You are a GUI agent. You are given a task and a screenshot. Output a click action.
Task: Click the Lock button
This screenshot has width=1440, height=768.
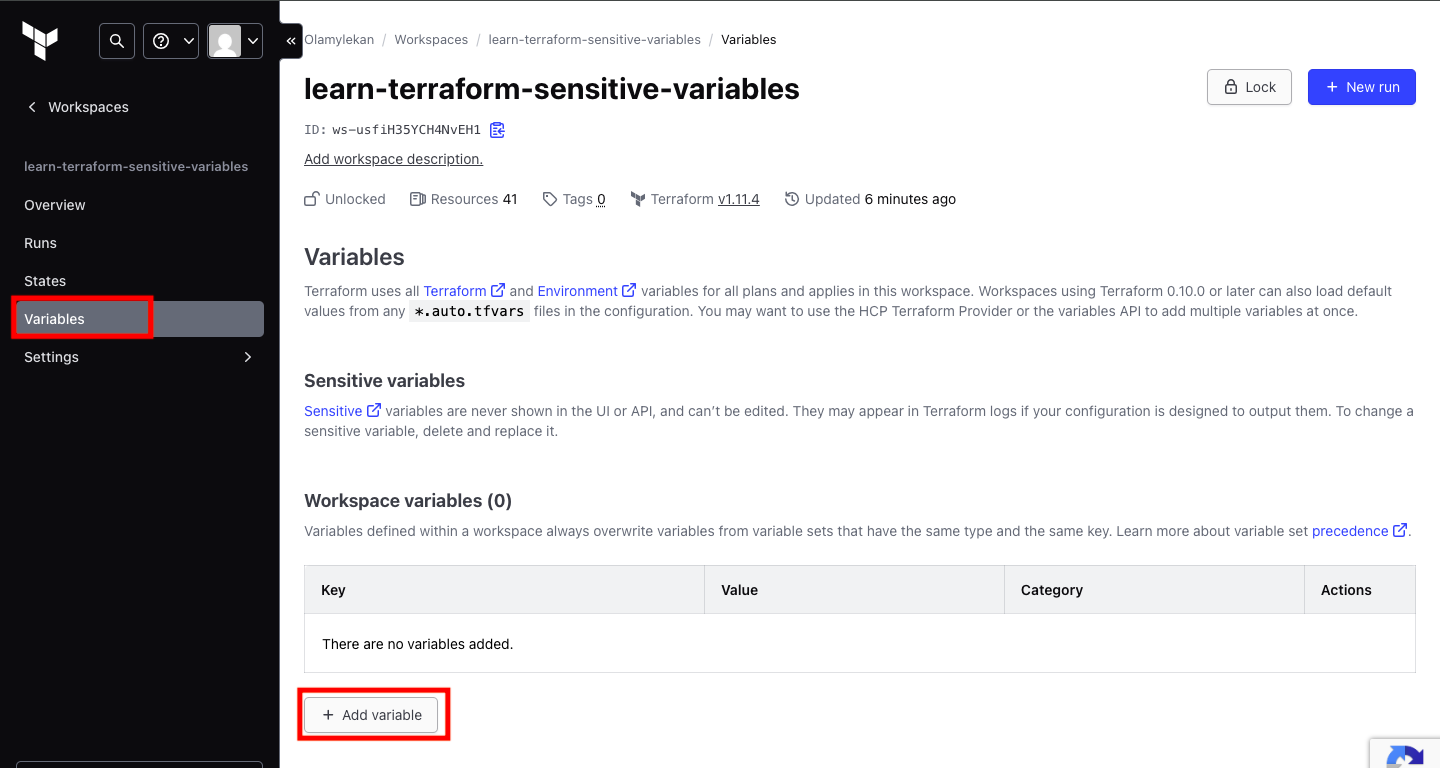tap(1249, 87)
